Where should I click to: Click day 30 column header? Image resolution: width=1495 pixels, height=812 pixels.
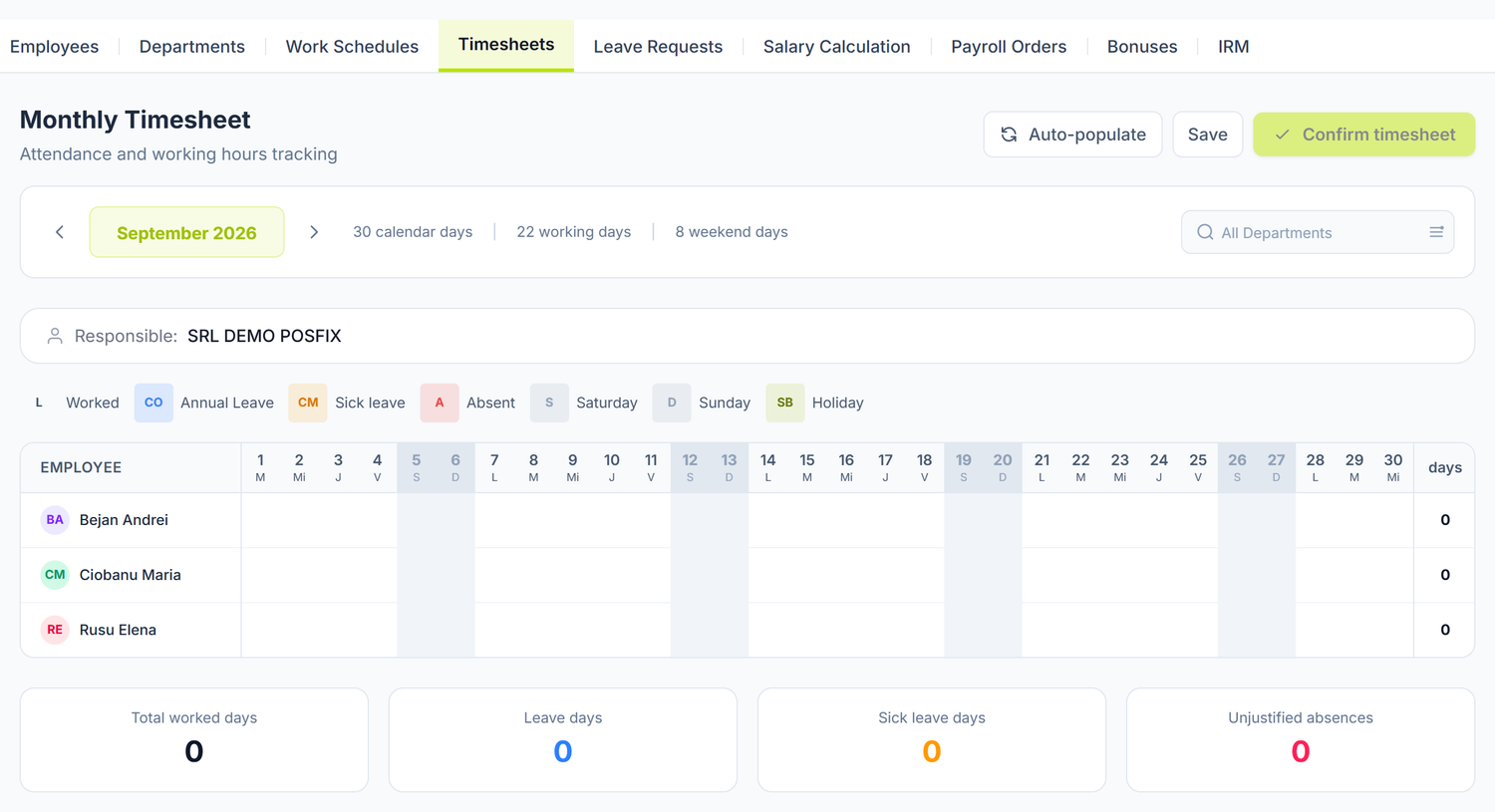pyautogui.click(x=1393, y=467)
